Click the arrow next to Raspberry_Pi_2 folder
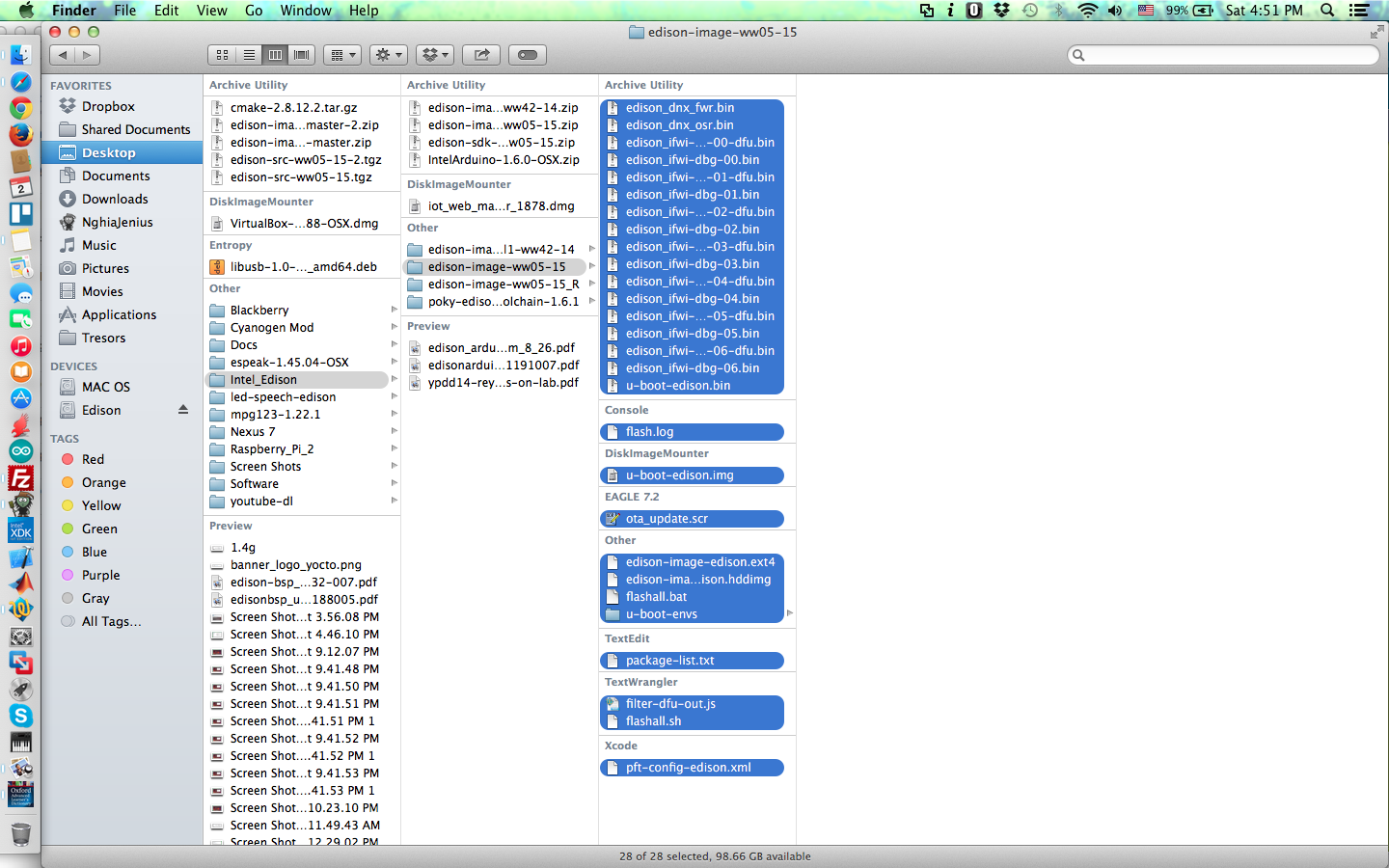 click(394, 448)
